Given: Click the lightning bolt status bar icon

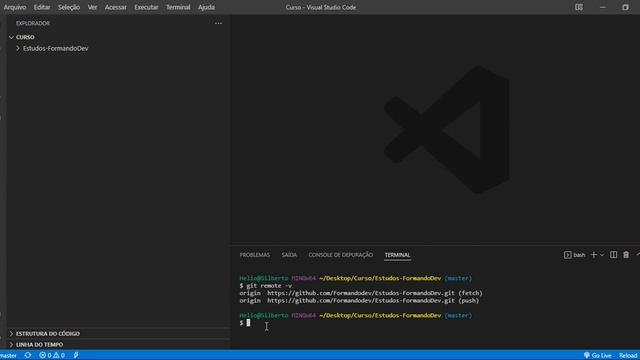Looking at the screenshot, I should [x=76, y=355].
